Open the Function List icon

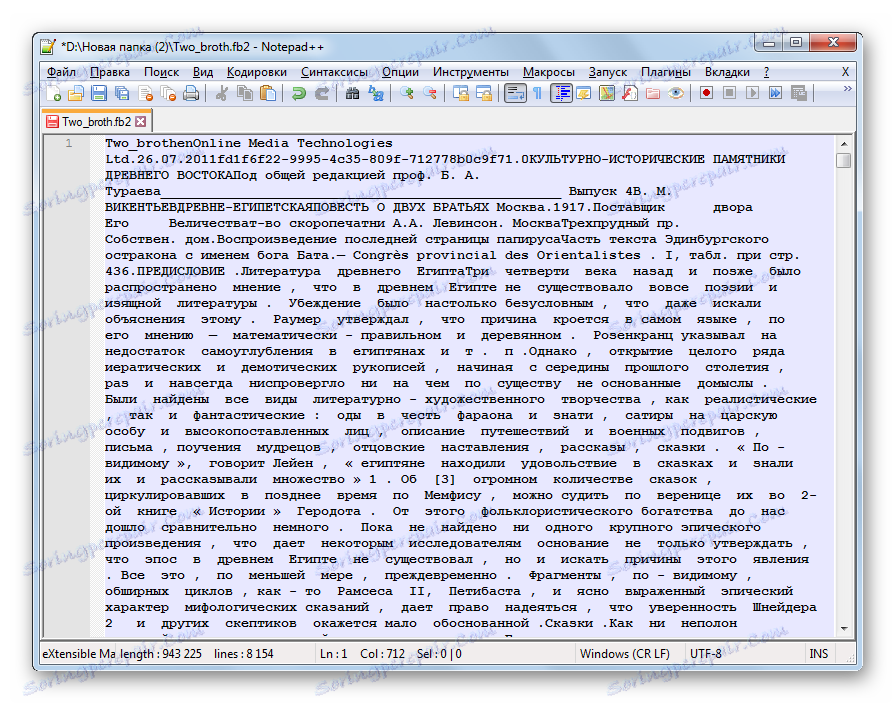point(630,93)
